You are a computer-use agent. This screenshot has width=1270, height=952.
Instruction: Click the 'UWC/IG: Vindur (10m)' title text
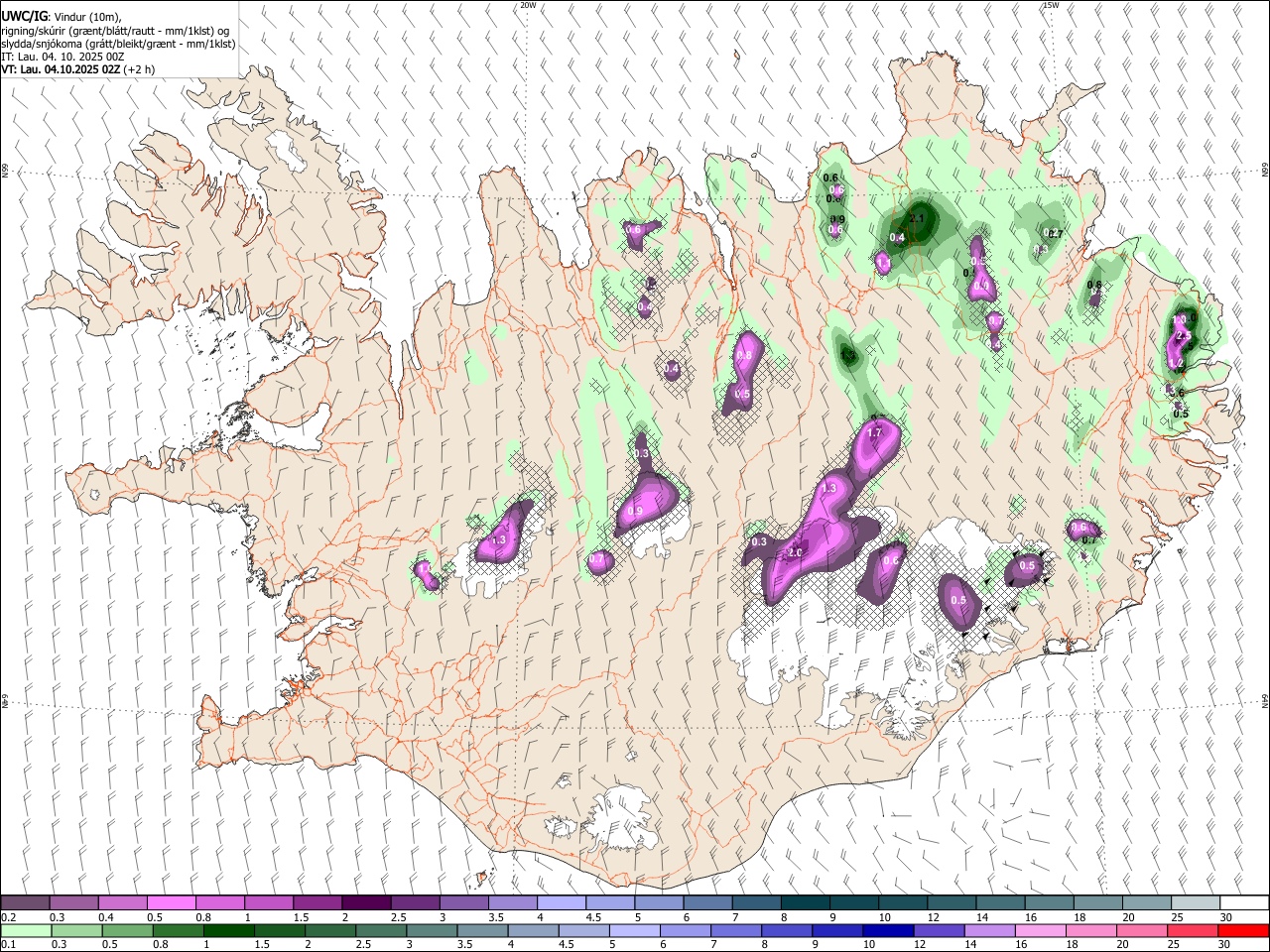tap(62, 17)
